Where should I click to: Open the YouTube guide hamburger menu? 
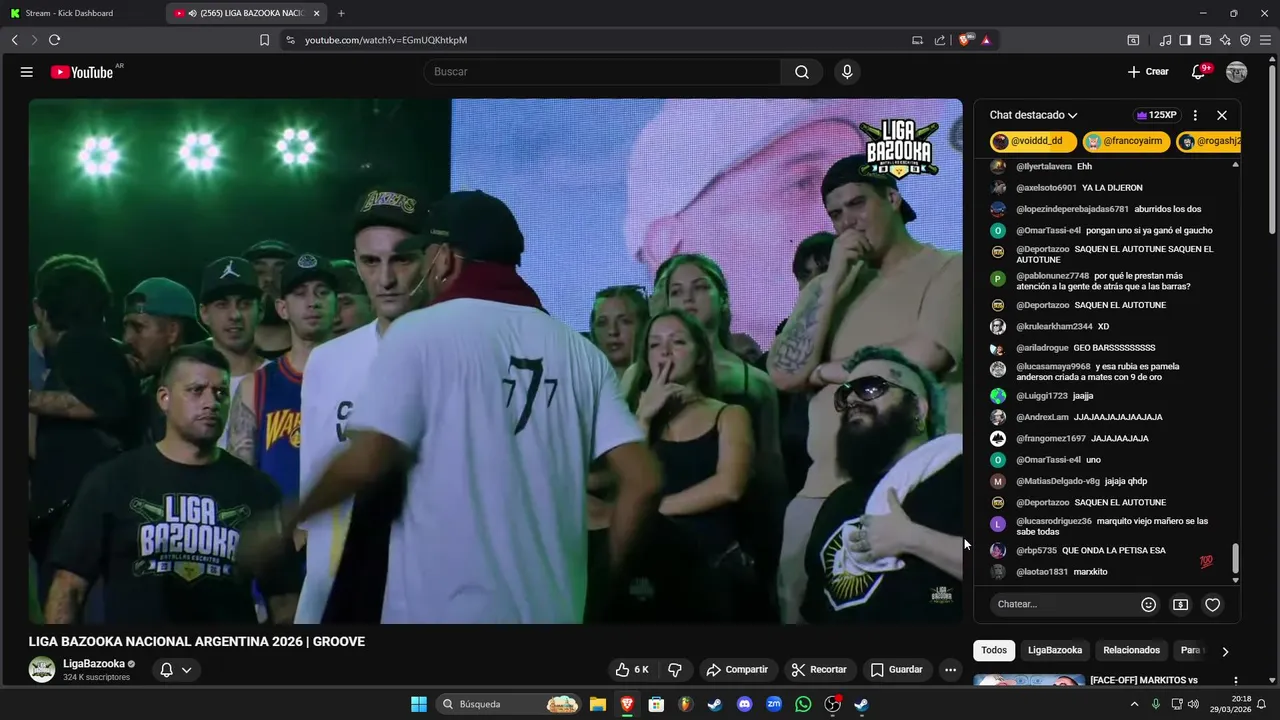click(27, 72)
